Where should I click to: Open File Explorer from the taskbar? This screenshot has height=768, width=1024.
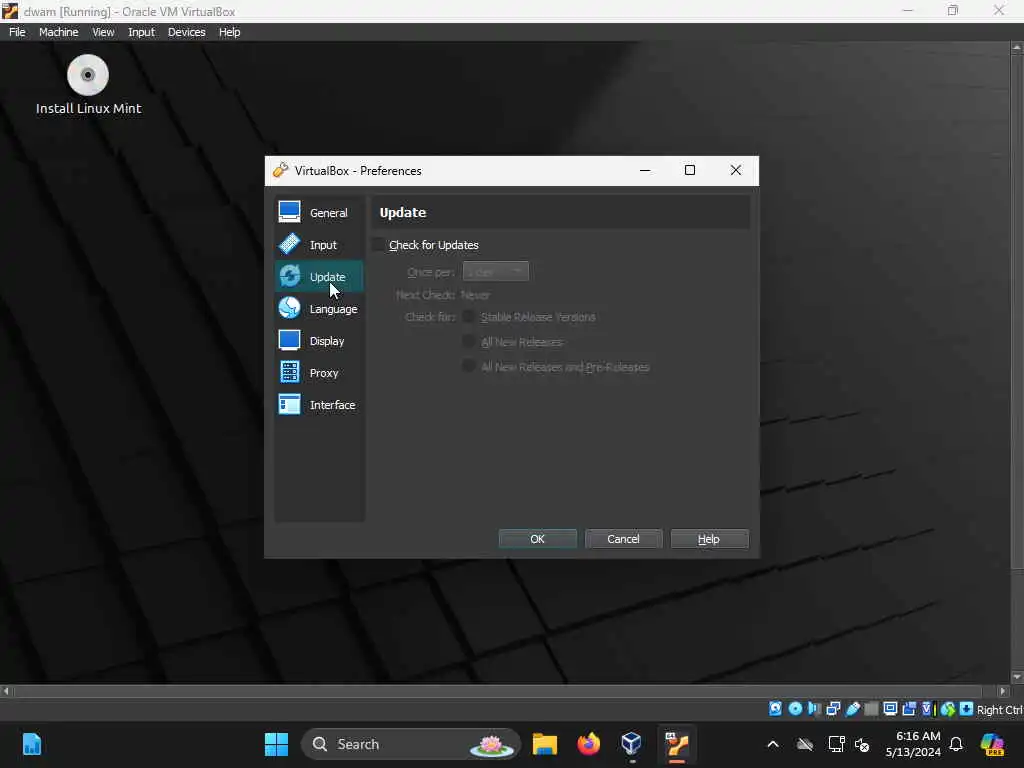tap(545, 744)
